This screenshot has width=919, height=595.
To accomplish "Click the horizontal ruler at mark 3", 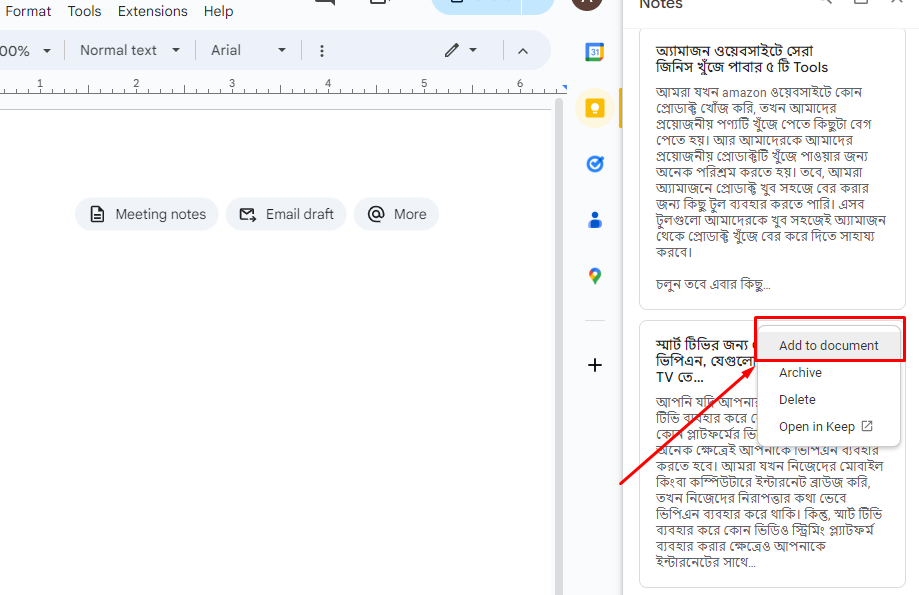I will click(x=232, y=84).
